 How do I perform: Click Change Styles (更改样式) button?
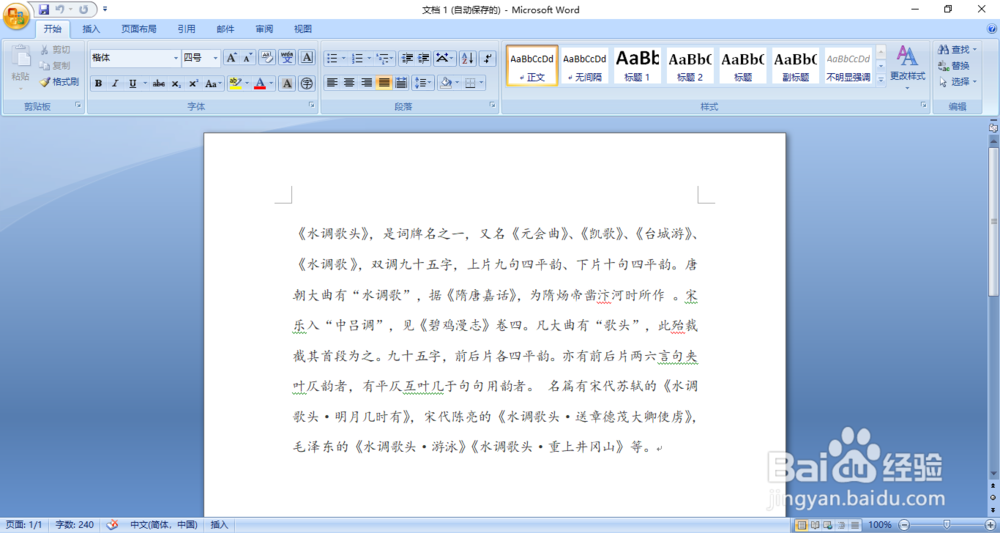point(908,67)
